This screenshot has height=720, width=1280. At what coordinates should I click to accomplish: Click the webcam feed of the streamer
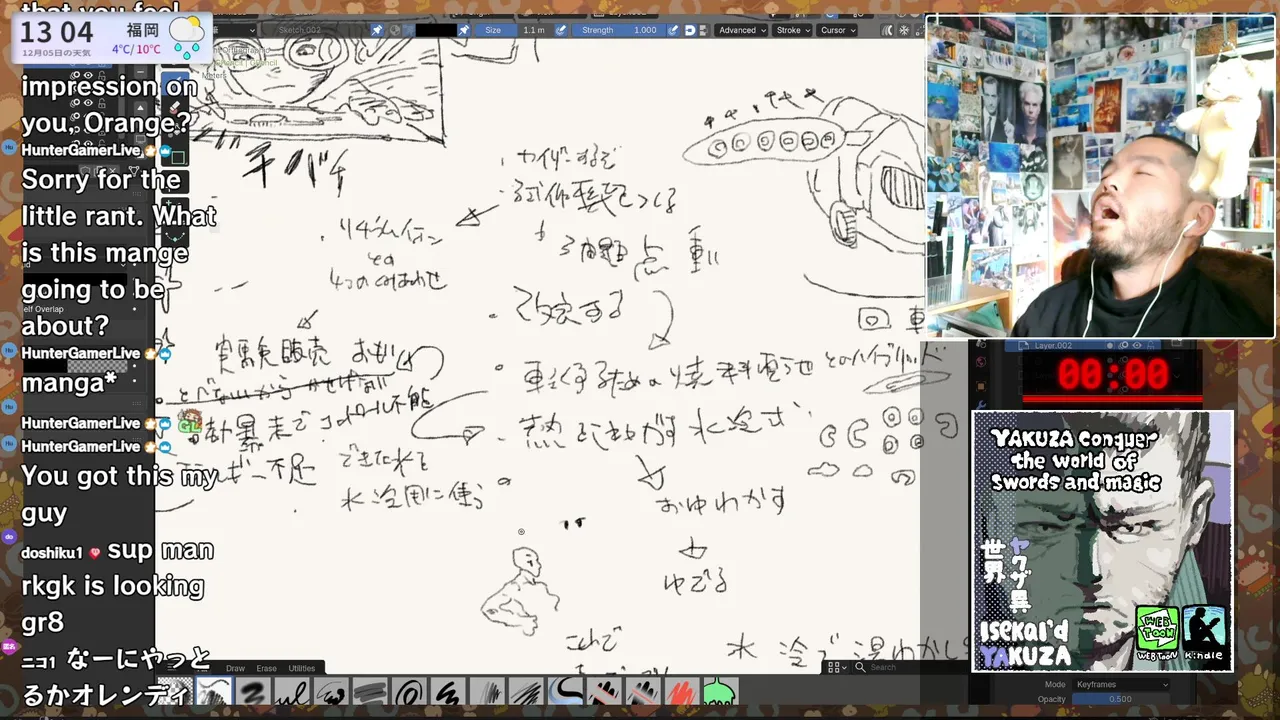1100,177
